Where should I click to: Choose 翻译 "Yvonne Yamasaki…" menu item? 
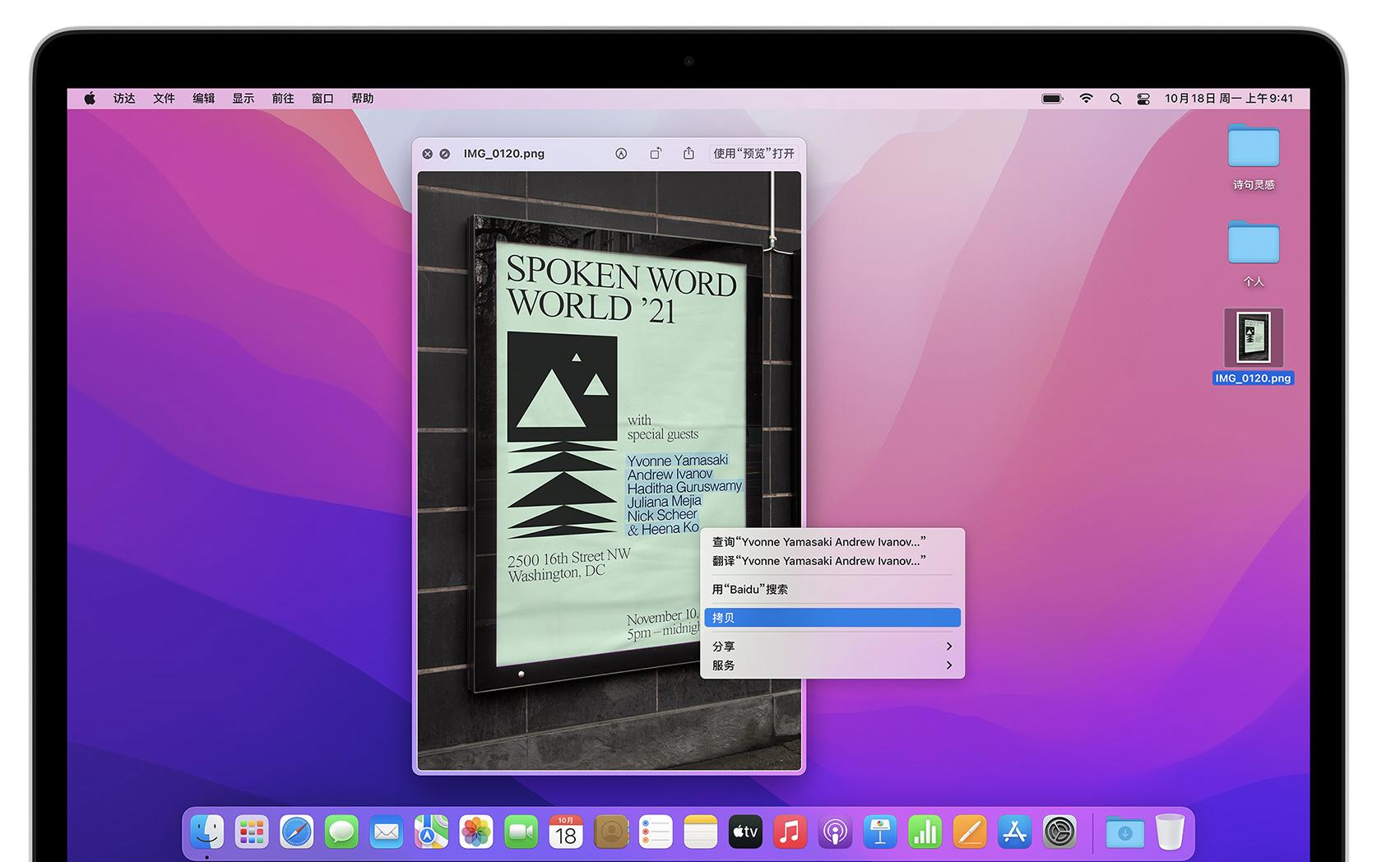point(819,561)
